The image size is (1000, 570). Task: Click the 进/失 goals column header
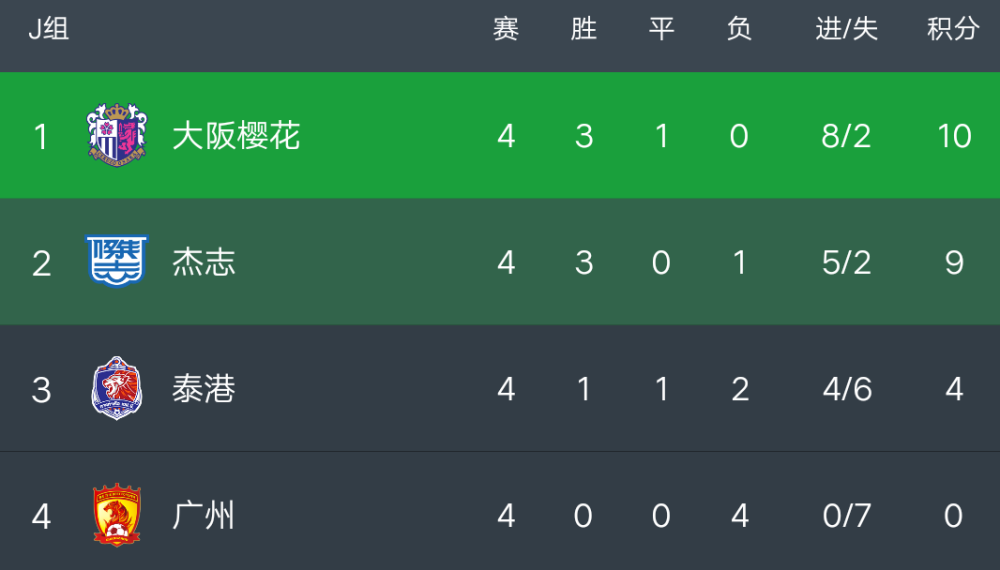[846, 29]
